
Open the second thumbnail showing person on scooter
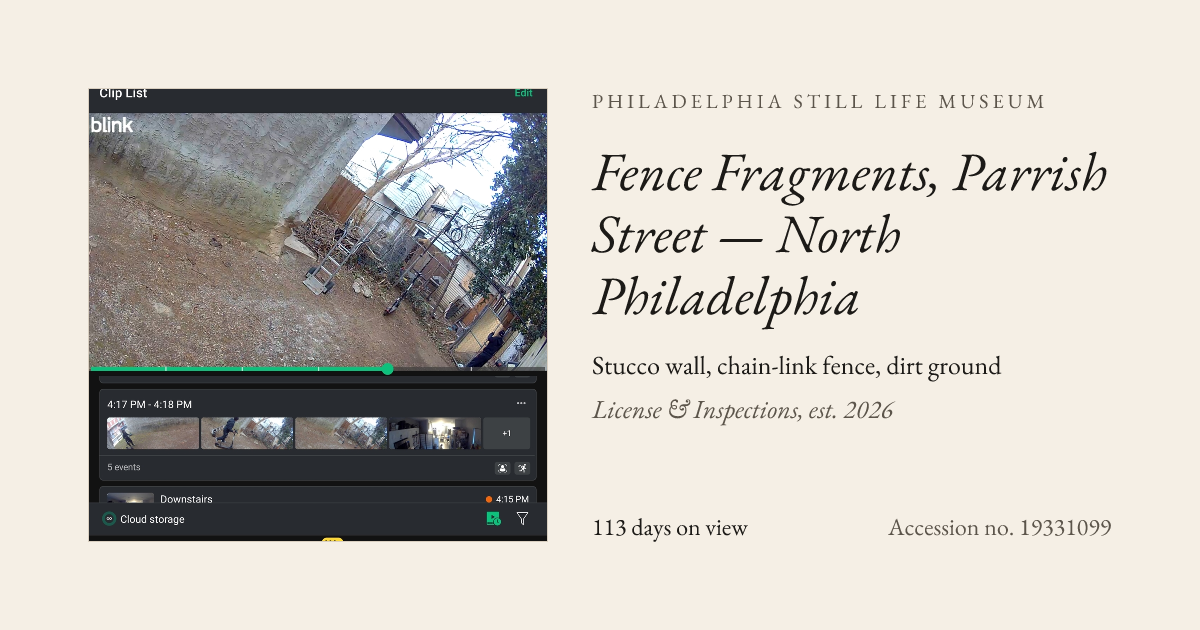(247, 433)
